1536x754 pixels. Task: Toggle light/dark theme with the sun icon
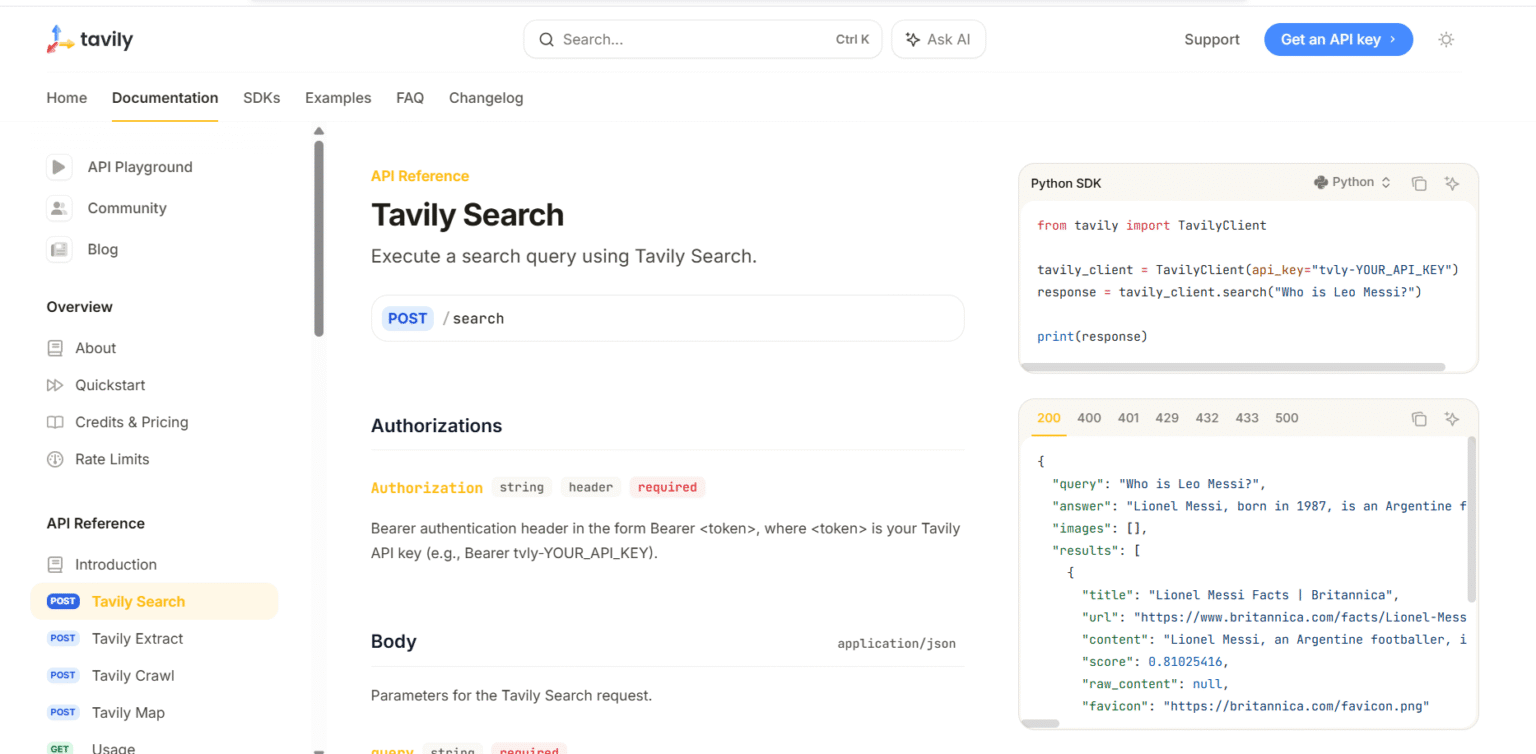tap(1446, 39)
